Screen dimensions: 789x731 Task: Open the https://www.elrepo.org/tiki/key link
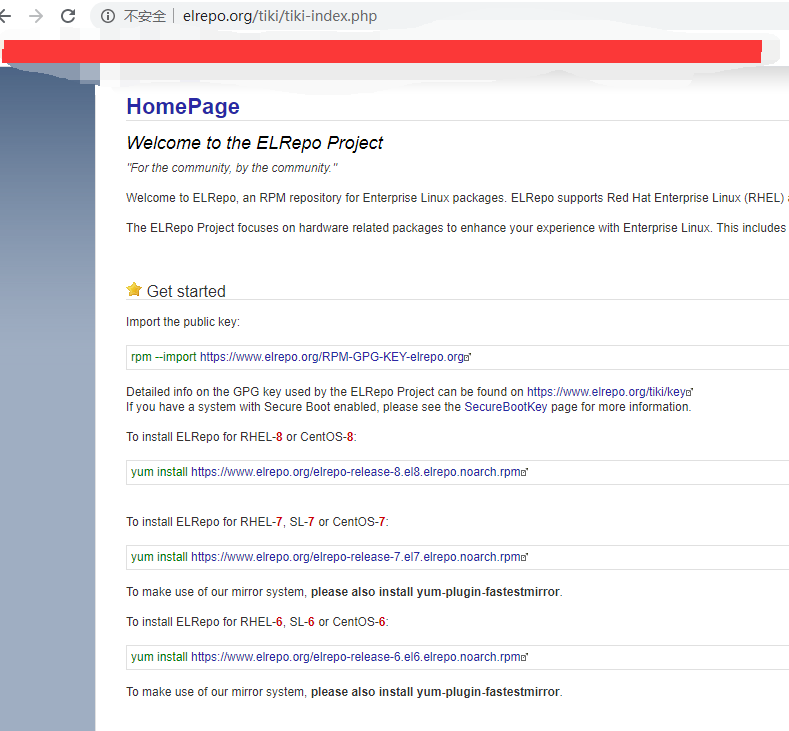606,392
